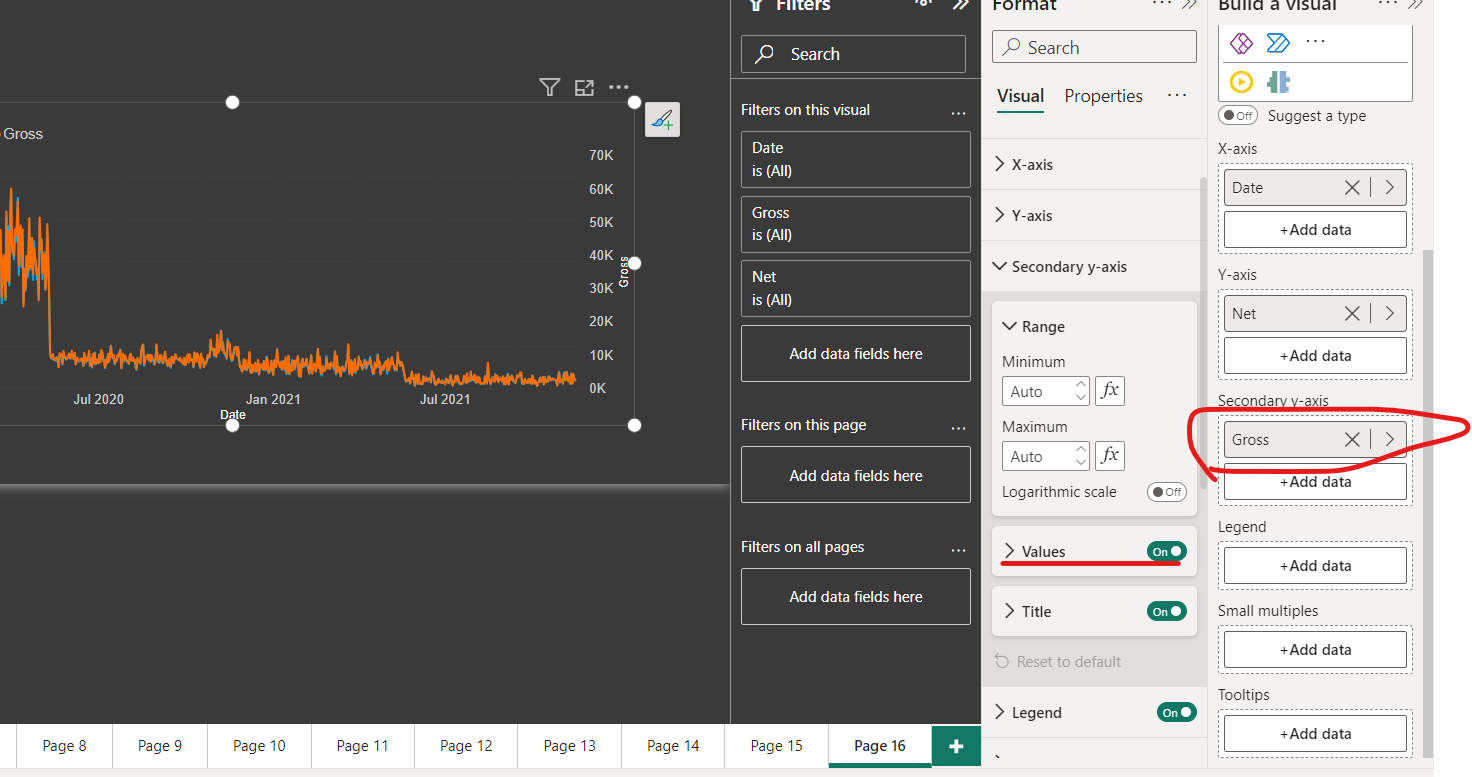Click '+Add data' under Small multiples

coord(1315,649)
